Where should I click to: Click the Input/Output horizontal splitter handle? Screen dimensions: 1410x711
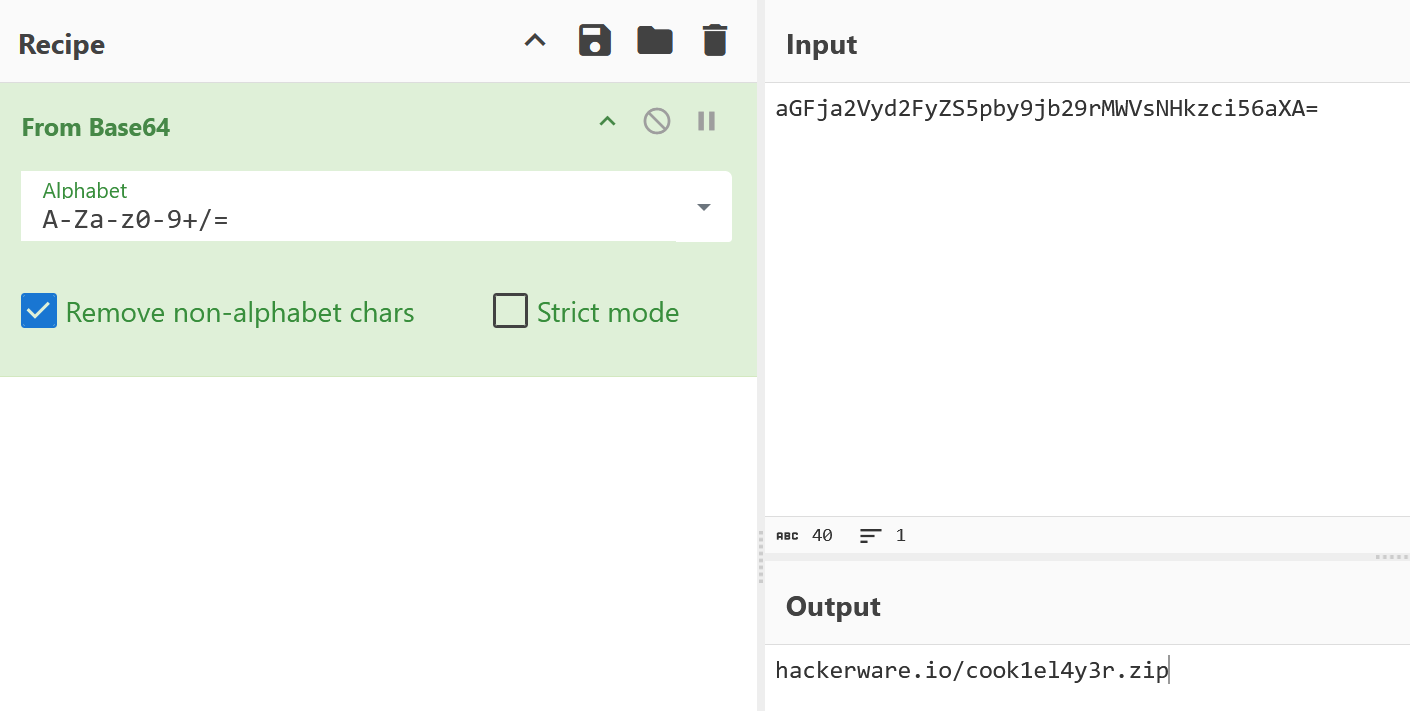(x=1392, y=556)
